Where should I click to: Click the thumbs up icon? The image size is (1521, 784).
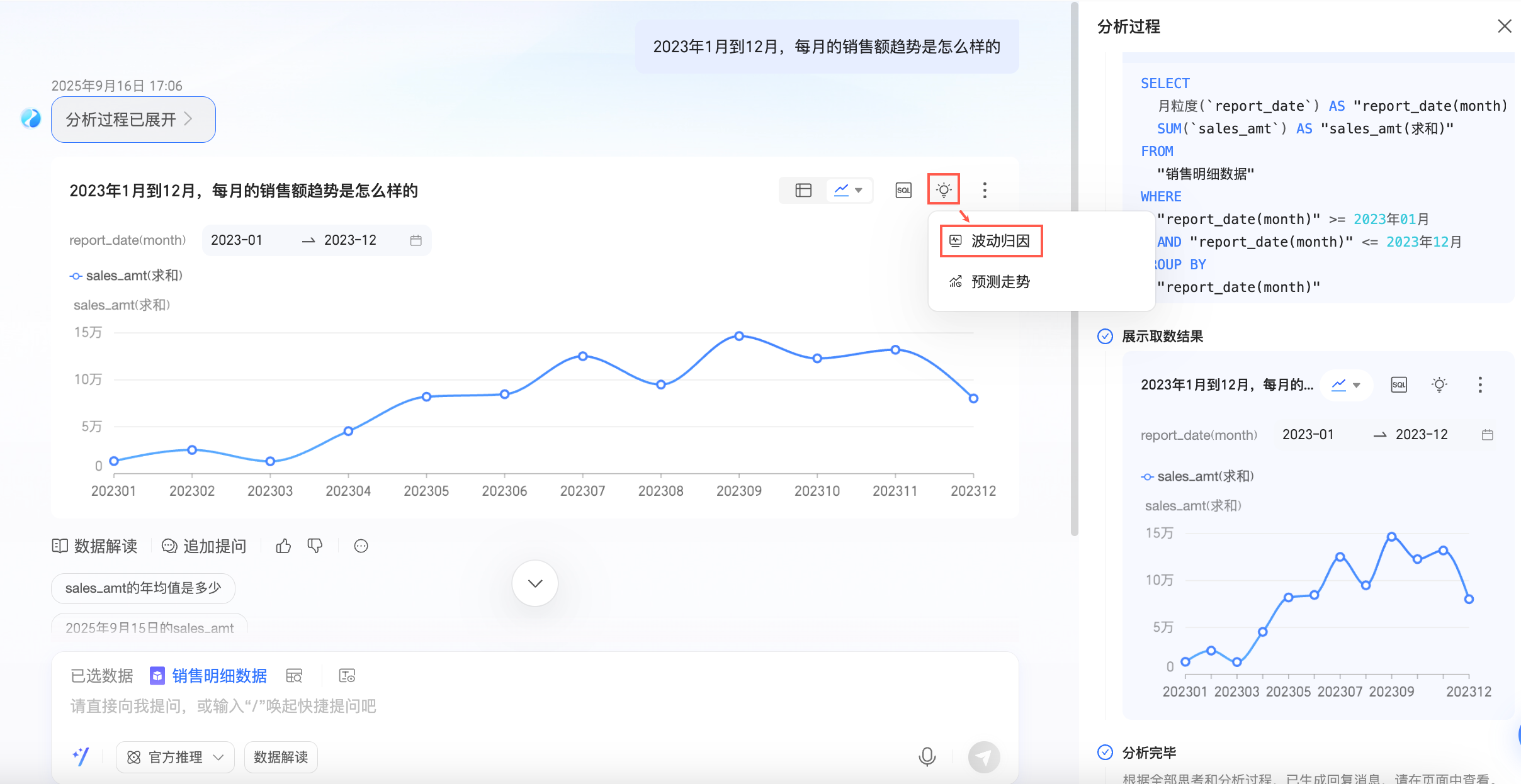pyautogui.click(x=283, y=546)
